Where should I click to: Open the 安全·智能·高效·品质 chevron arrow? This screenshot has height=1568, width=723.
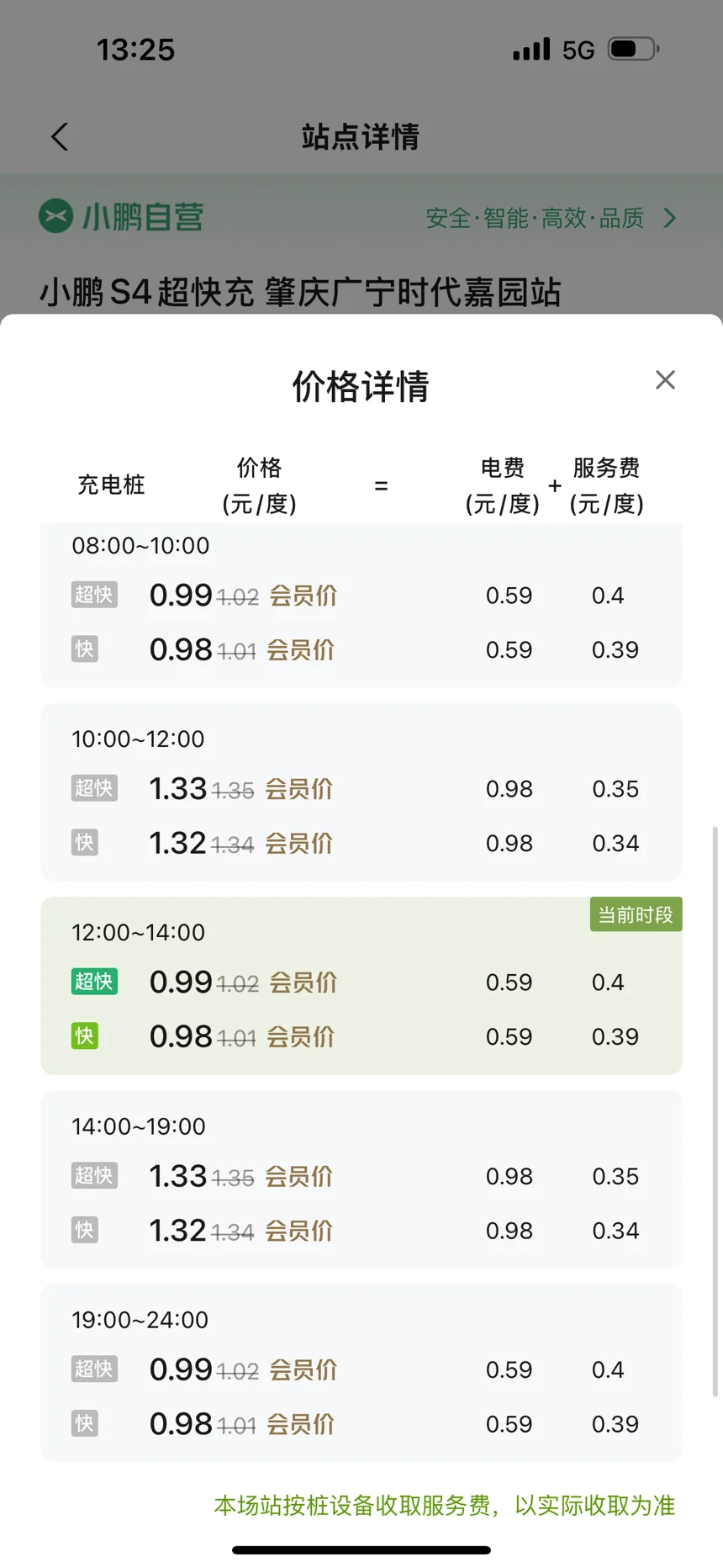[669, 219]
